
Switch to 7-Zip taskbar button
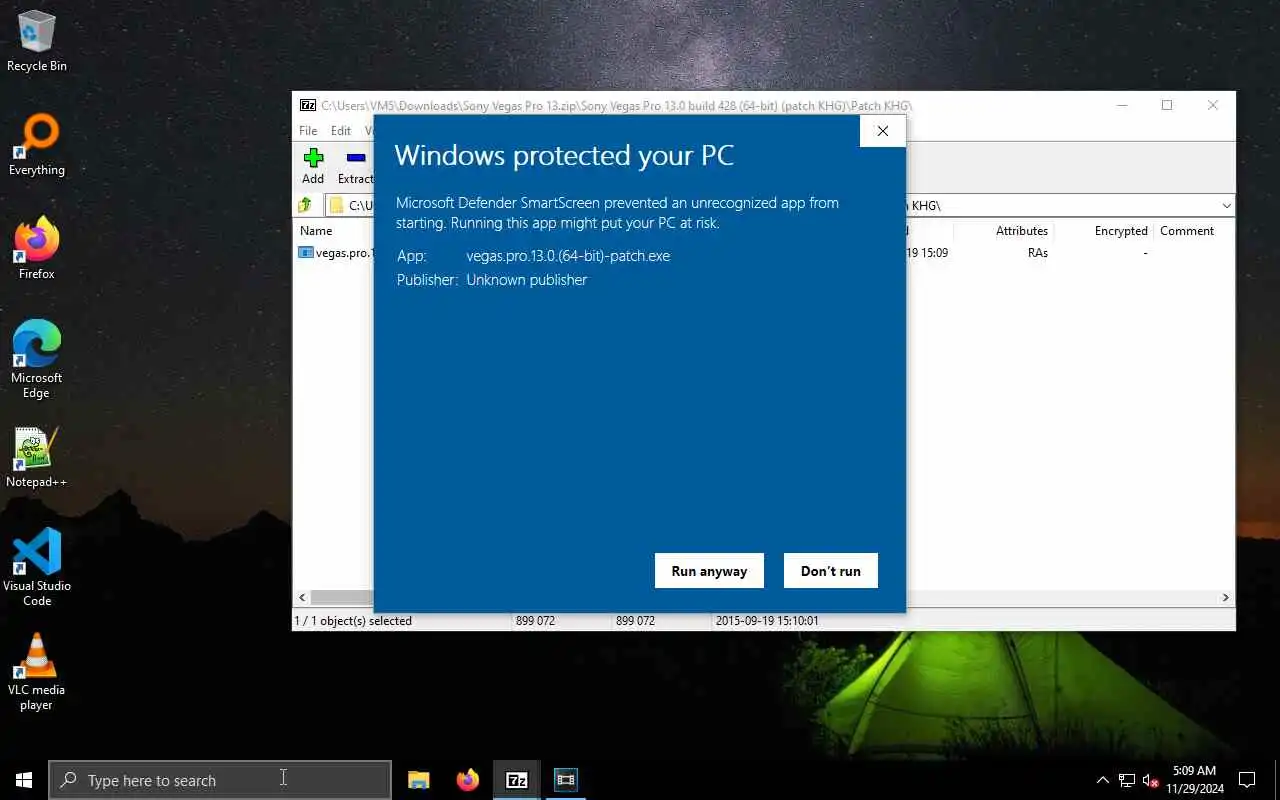(517, 780)
